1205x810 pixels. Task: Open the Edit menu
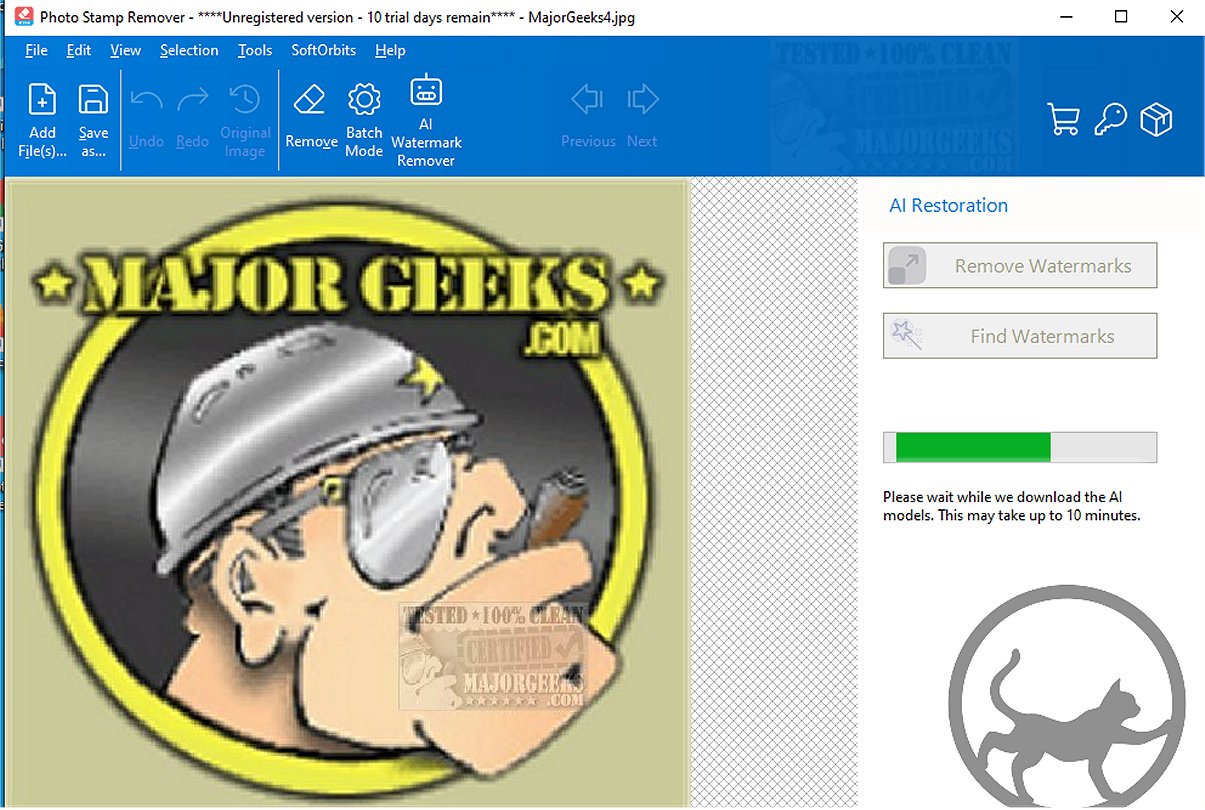point(79,50)
